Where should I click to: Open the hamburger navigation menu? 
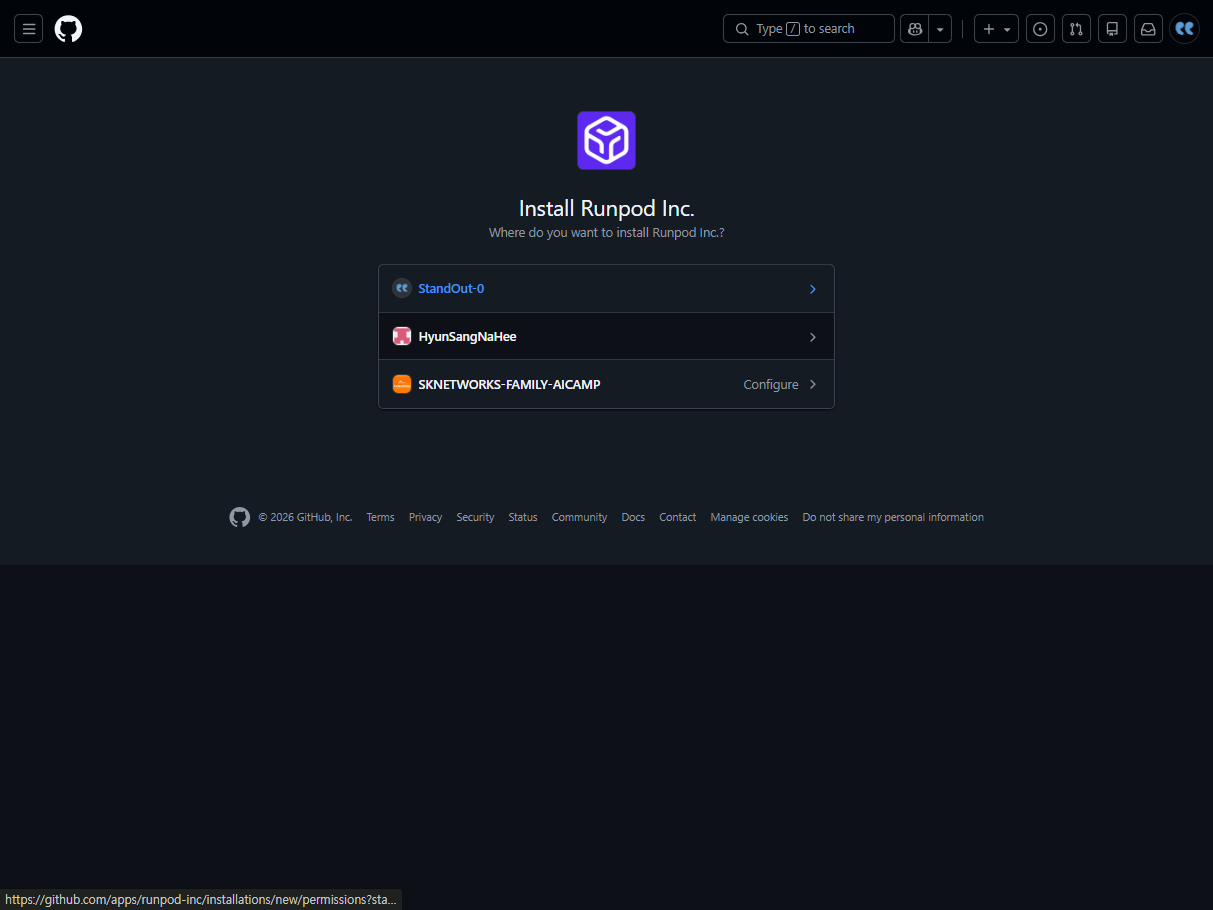[x=28, y=29]
